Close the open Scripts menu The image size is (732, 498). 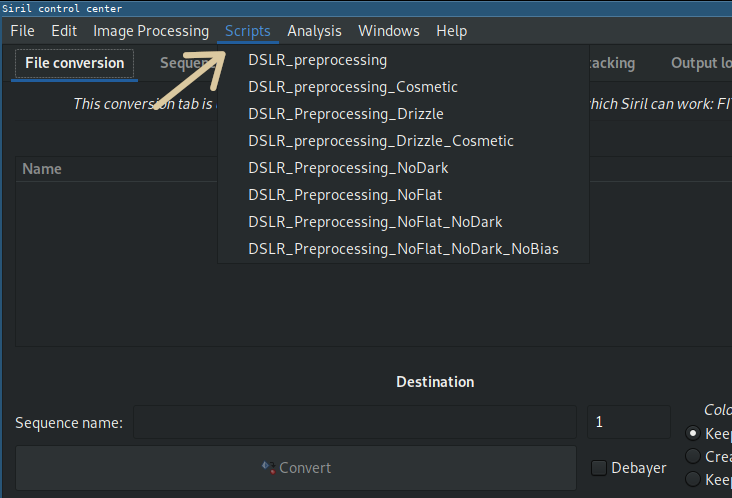coord(247,31)
